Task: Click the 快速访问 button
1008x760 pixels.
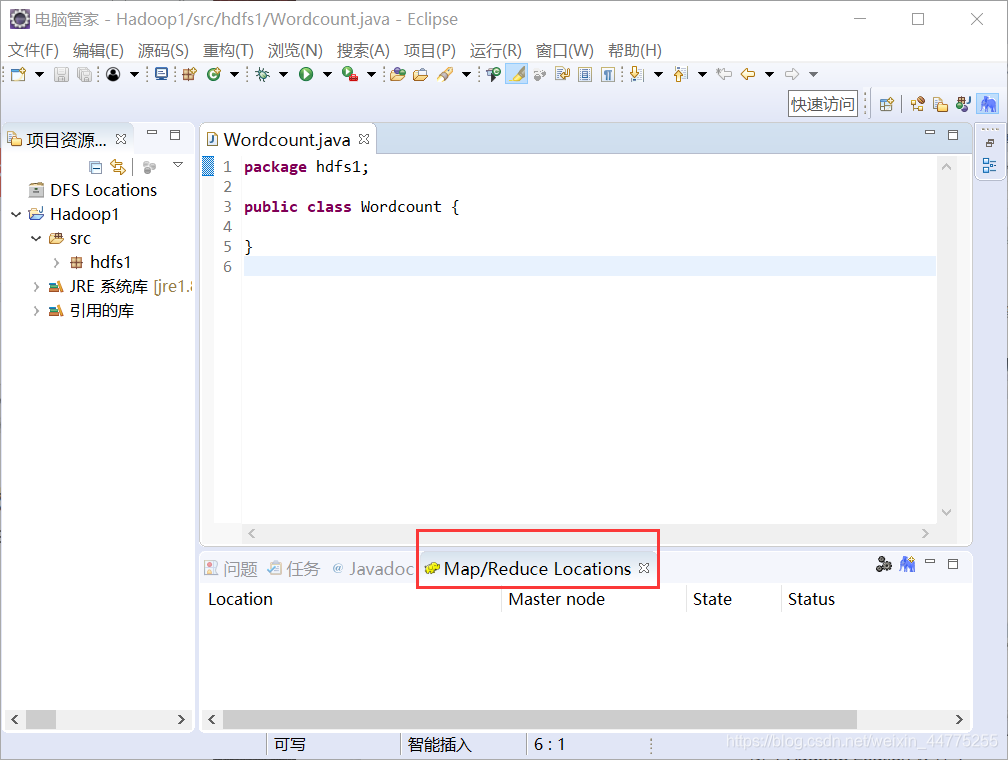Action: tap(822, 103)
